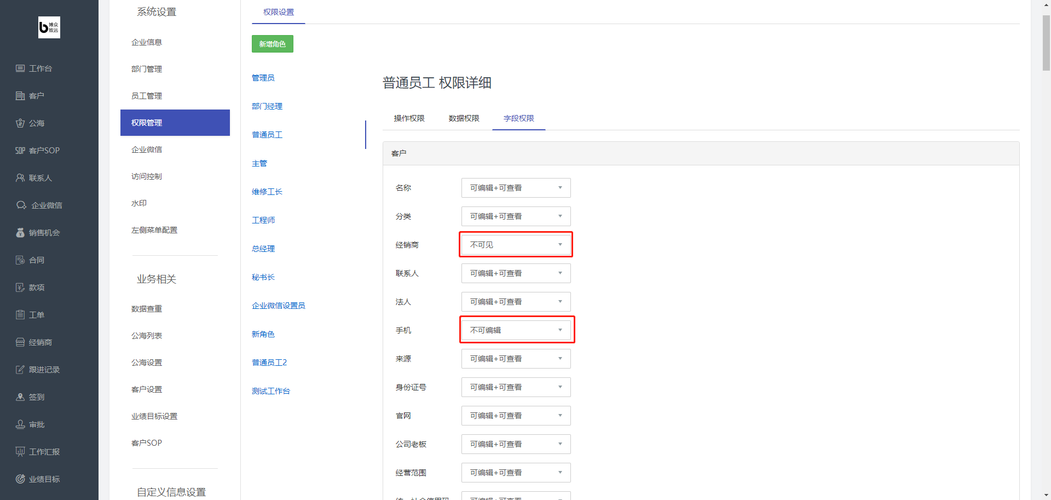1051x500 pixels.
Task: Click the logo icon at top left
Action: point(49,28)
